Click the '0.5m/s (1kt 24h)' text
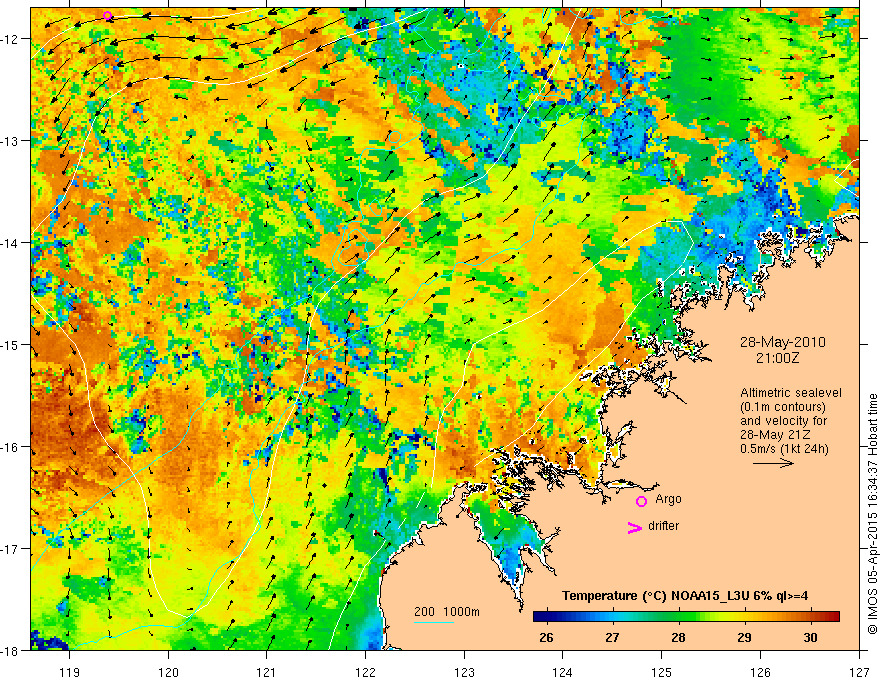 (784, 449)
